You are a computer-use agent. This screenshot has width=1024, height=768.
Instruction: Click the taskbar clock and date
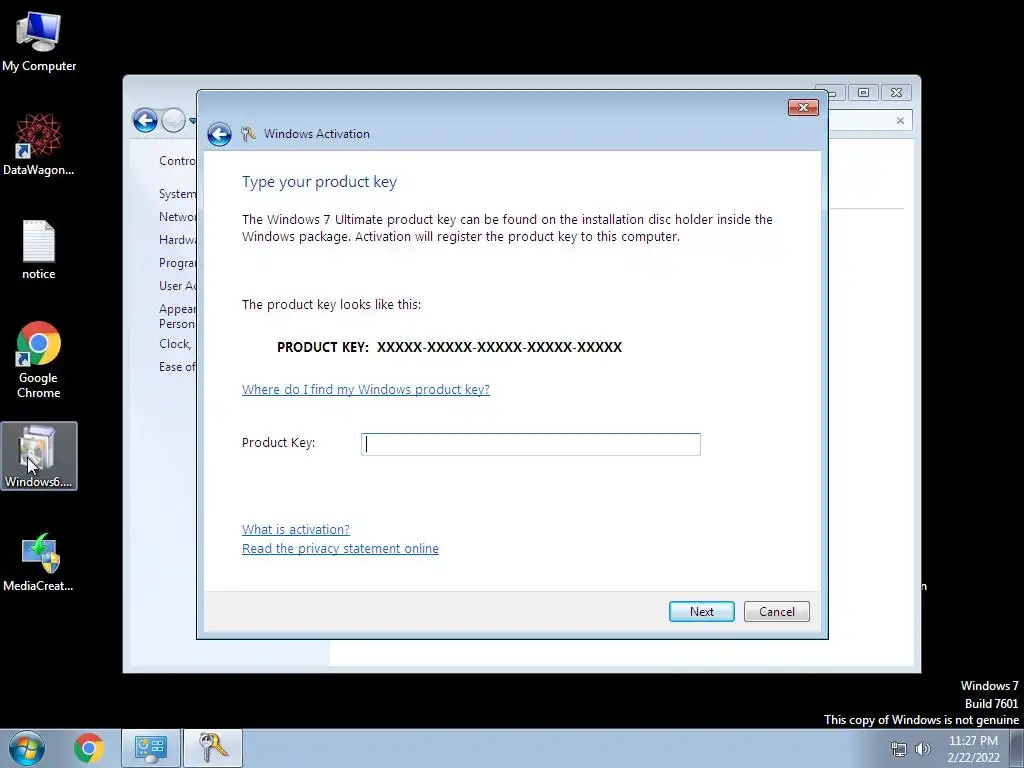click(x=973, y=749)
